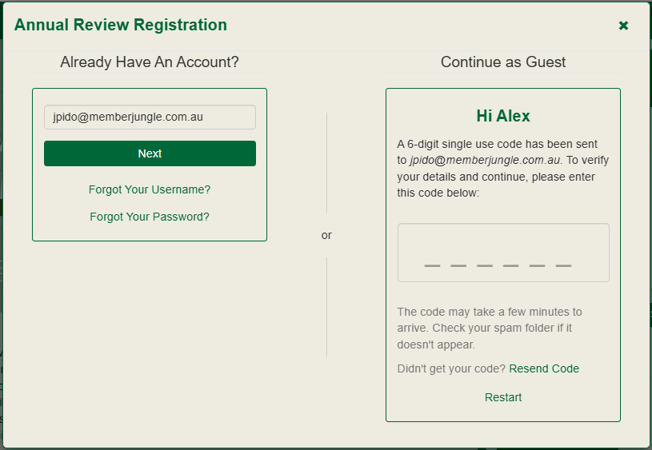Close the Annual Review Registration dialog

point(623,25)
